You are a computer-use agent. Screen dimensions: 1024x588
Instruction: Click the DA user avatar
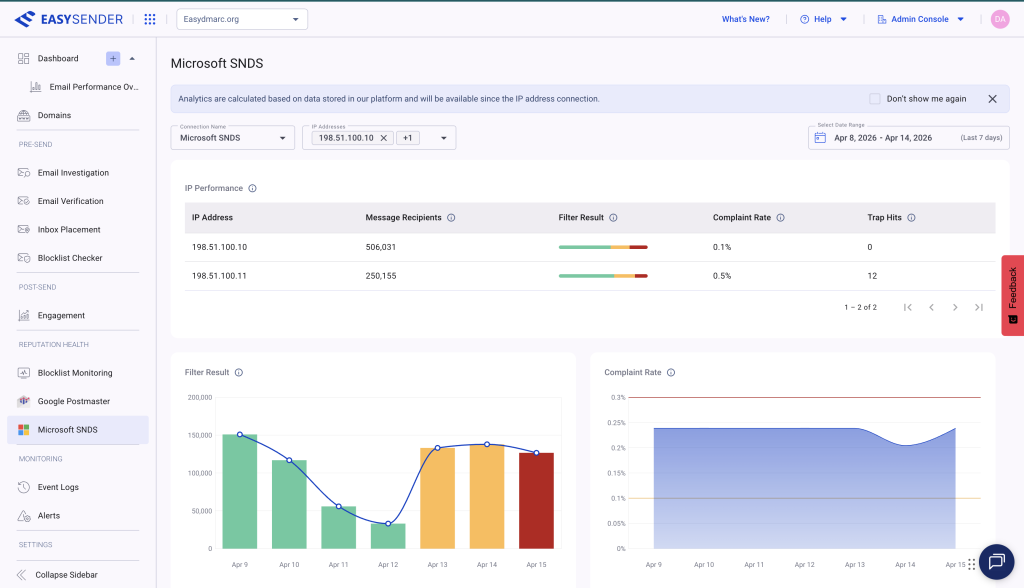click(1000, 19)
